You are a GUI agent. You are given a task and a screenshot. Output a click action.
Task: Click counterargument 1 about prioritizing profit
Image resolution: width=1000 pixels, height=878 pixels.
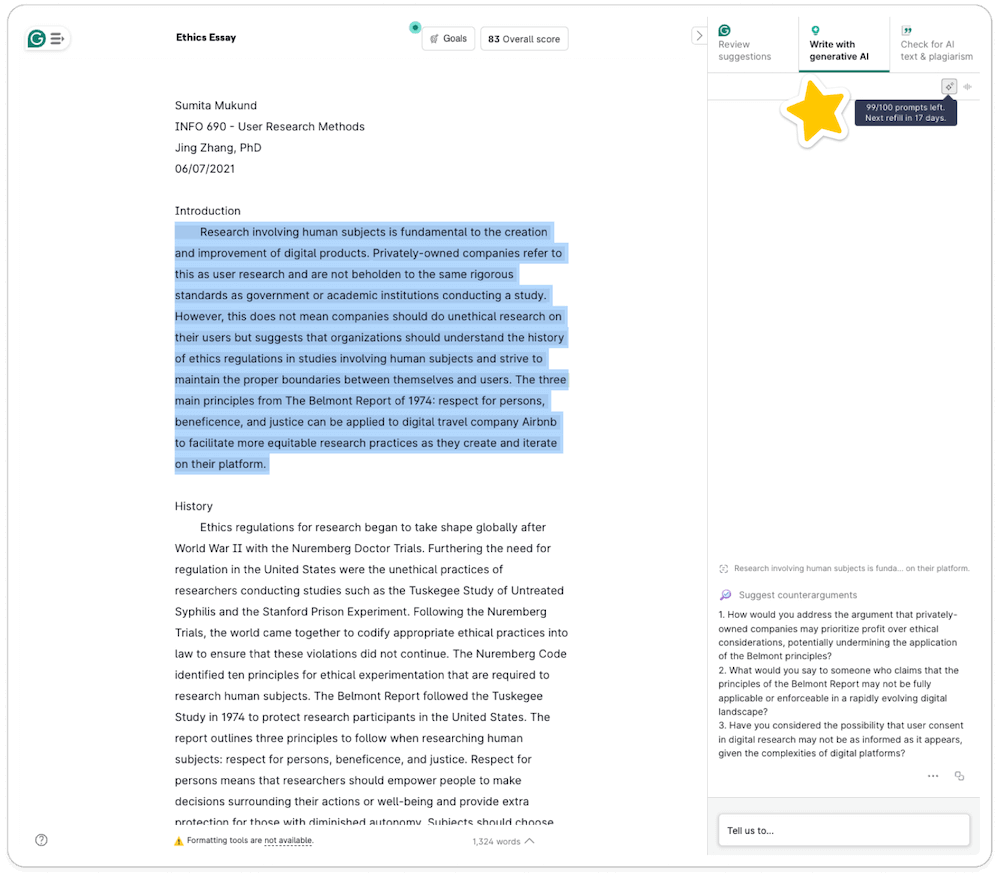pos(837,635)
